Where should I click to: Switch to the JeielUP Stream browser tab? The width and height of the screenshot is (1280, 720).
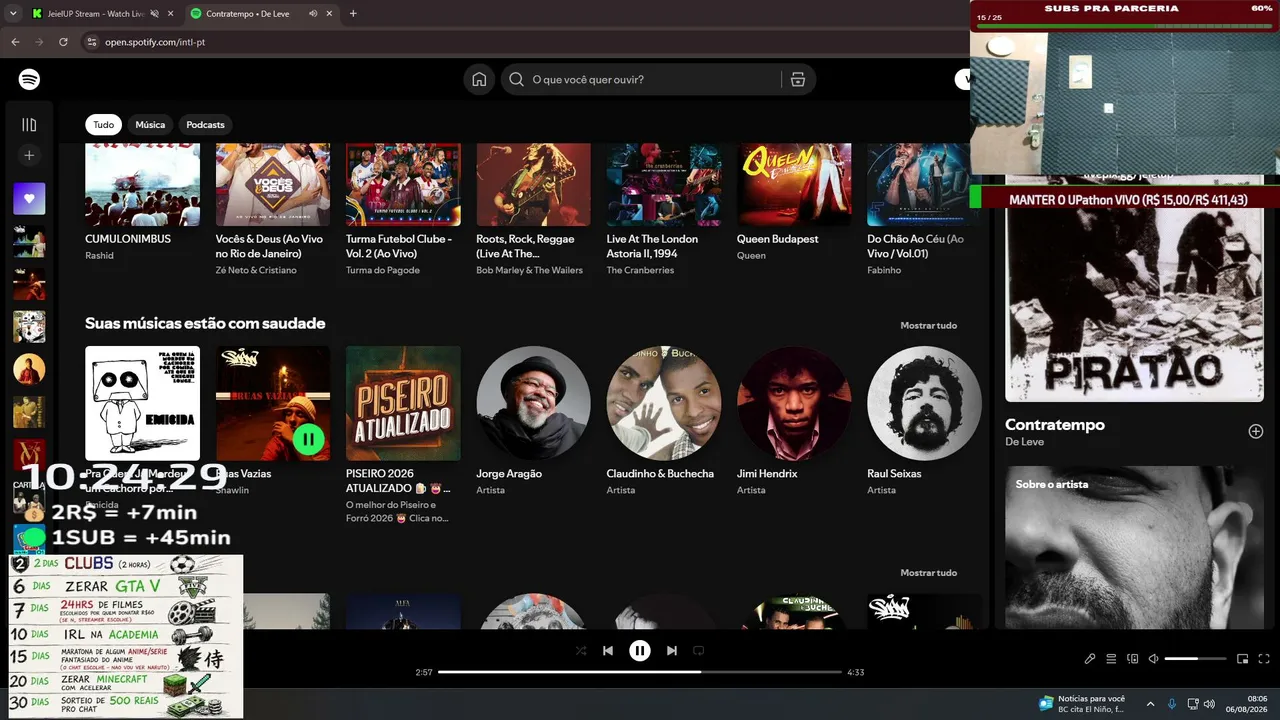[x=95, y=14]
